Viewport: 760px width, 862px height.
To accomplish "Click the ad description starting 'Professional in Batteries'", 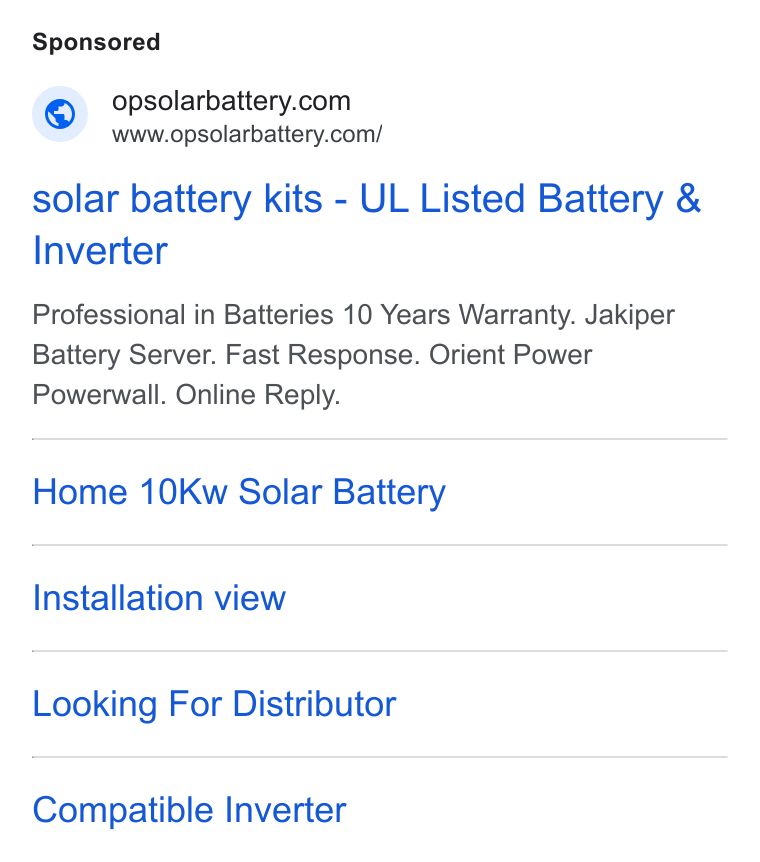I will pyautogui.click(x=353, y=355).
